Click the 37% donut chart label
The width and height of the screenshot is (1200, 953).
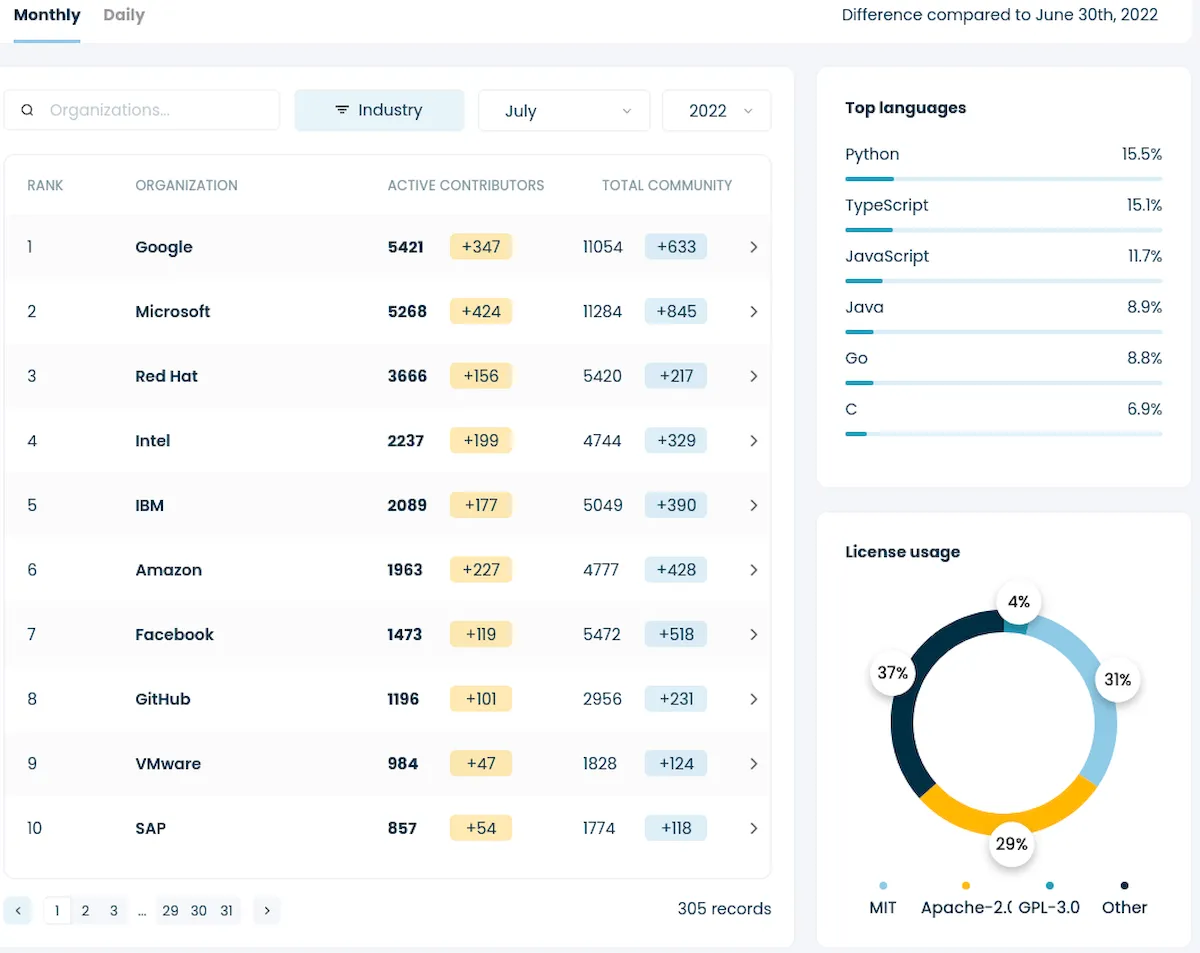click(892, 674)
